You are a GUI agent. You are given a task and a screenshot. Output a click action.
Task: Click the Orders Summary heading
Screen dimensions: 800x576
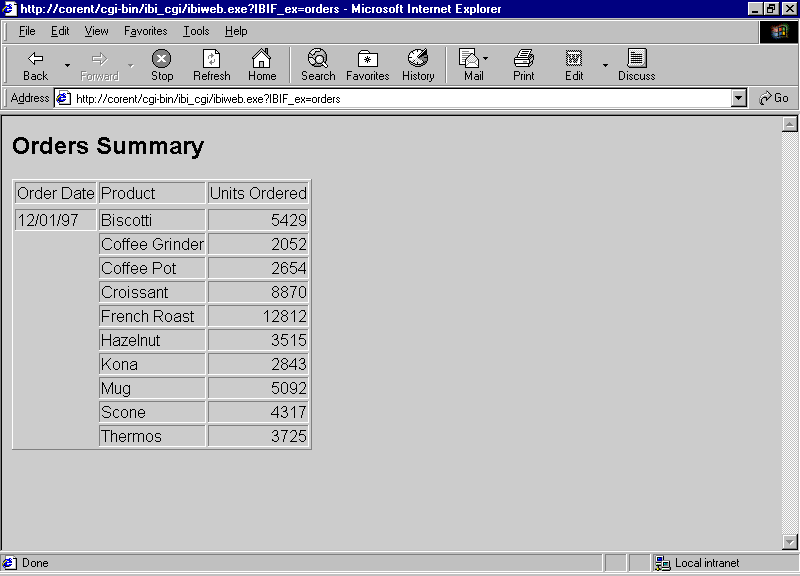tap(108, 146)
